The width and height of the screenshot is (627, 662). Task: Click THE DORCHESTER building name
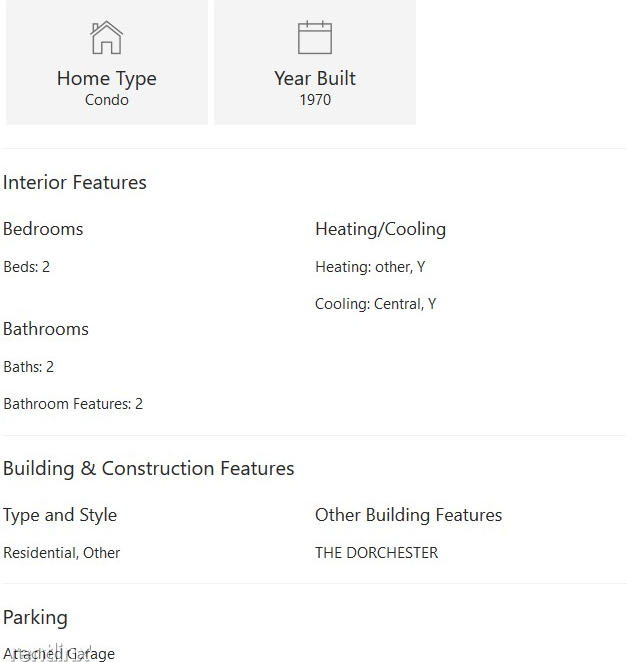click(376, 553)
